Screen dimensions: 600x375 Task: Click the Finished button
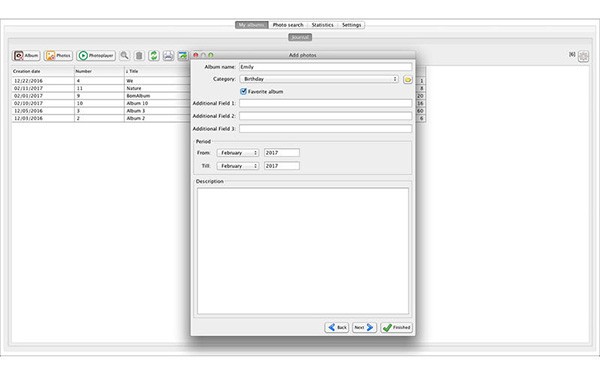(397, 328)
